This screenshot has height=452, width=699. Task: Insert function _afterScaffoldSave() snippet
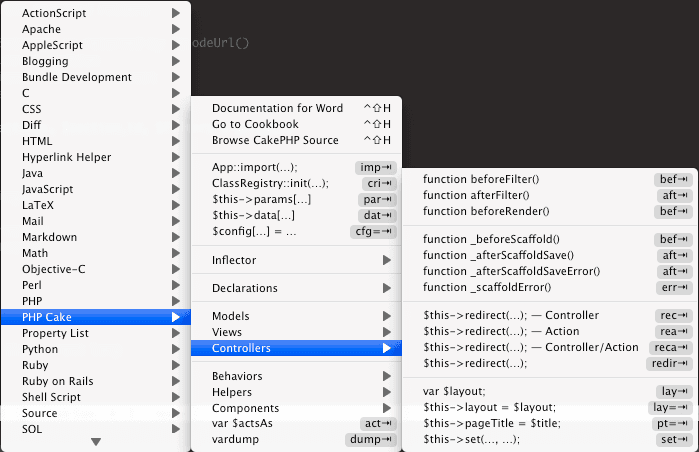point(550,256)
